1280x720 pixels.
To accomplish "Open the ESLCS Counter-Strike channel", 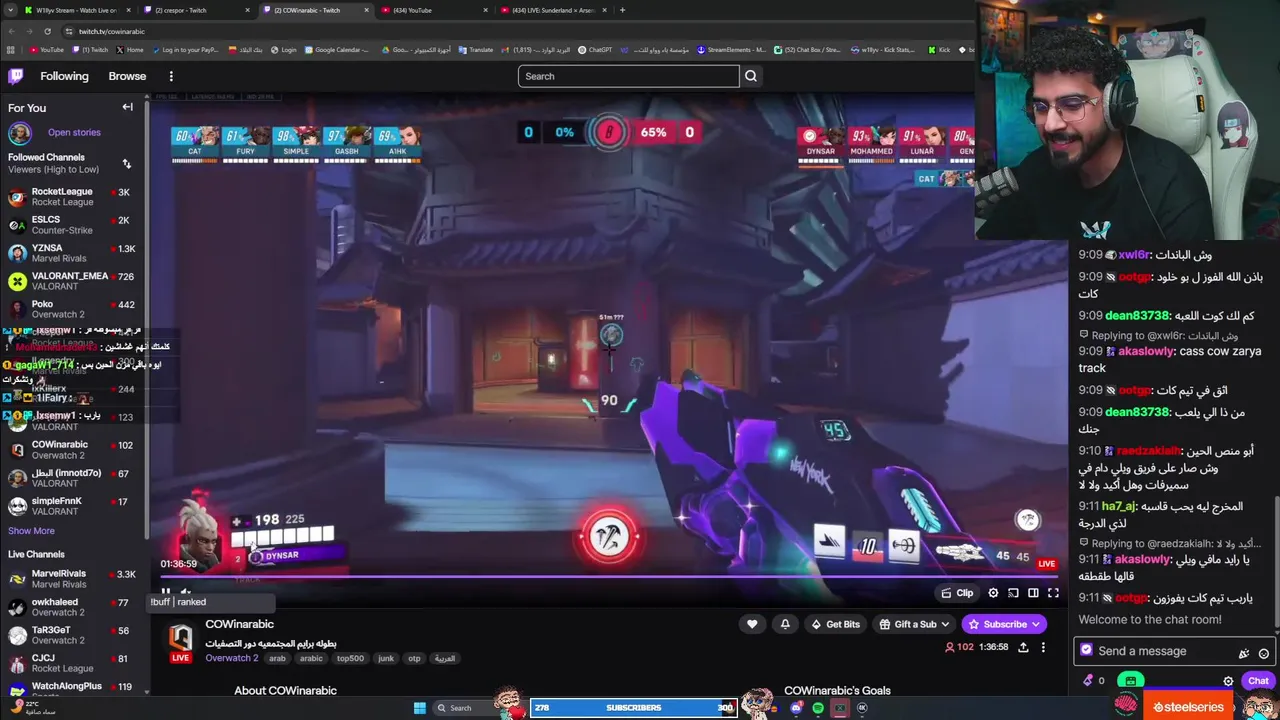I will [x=72, y=225].
